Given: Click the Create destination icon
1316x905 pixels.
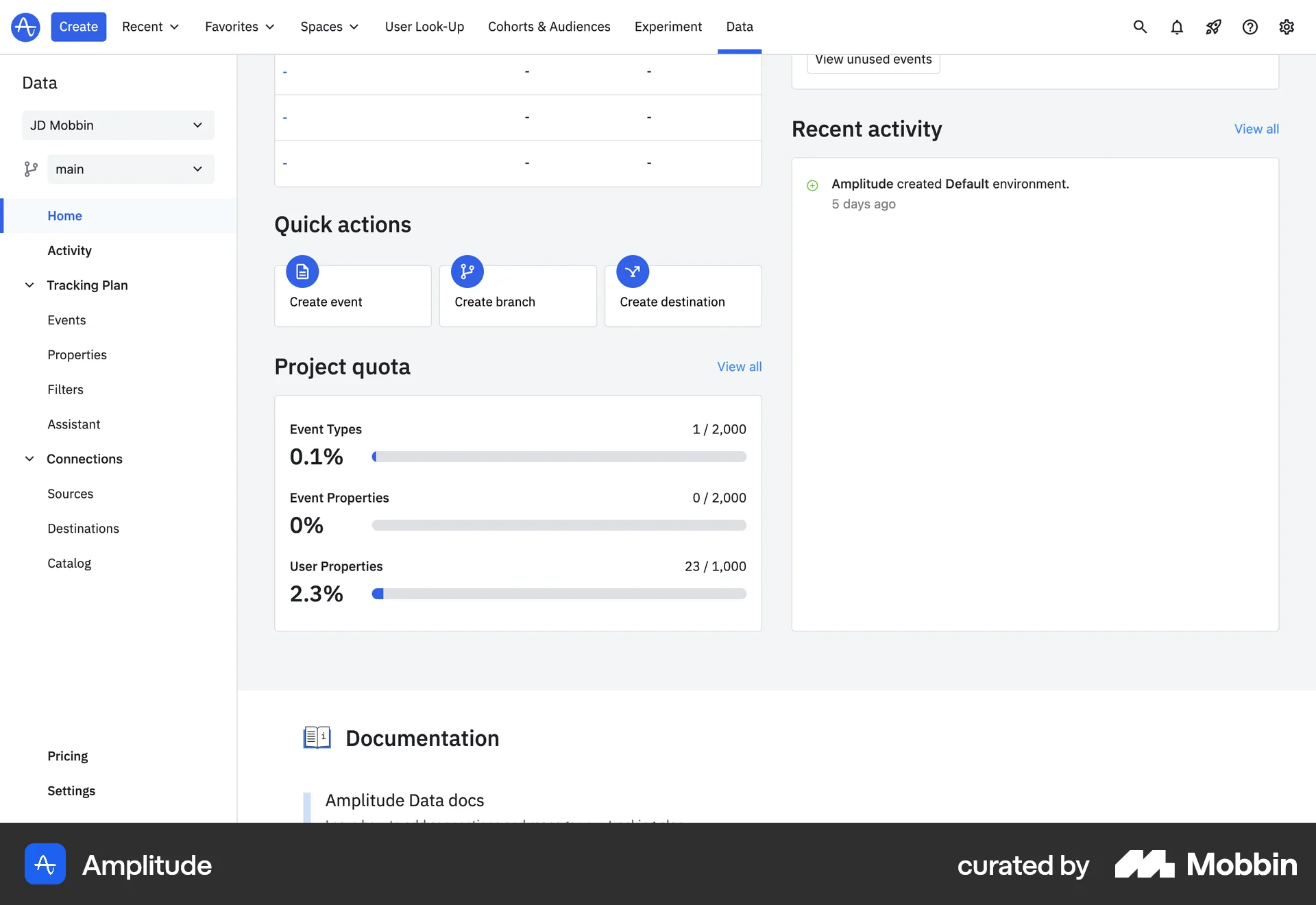Looking at the screenshot, I should (x=633, y=272).
